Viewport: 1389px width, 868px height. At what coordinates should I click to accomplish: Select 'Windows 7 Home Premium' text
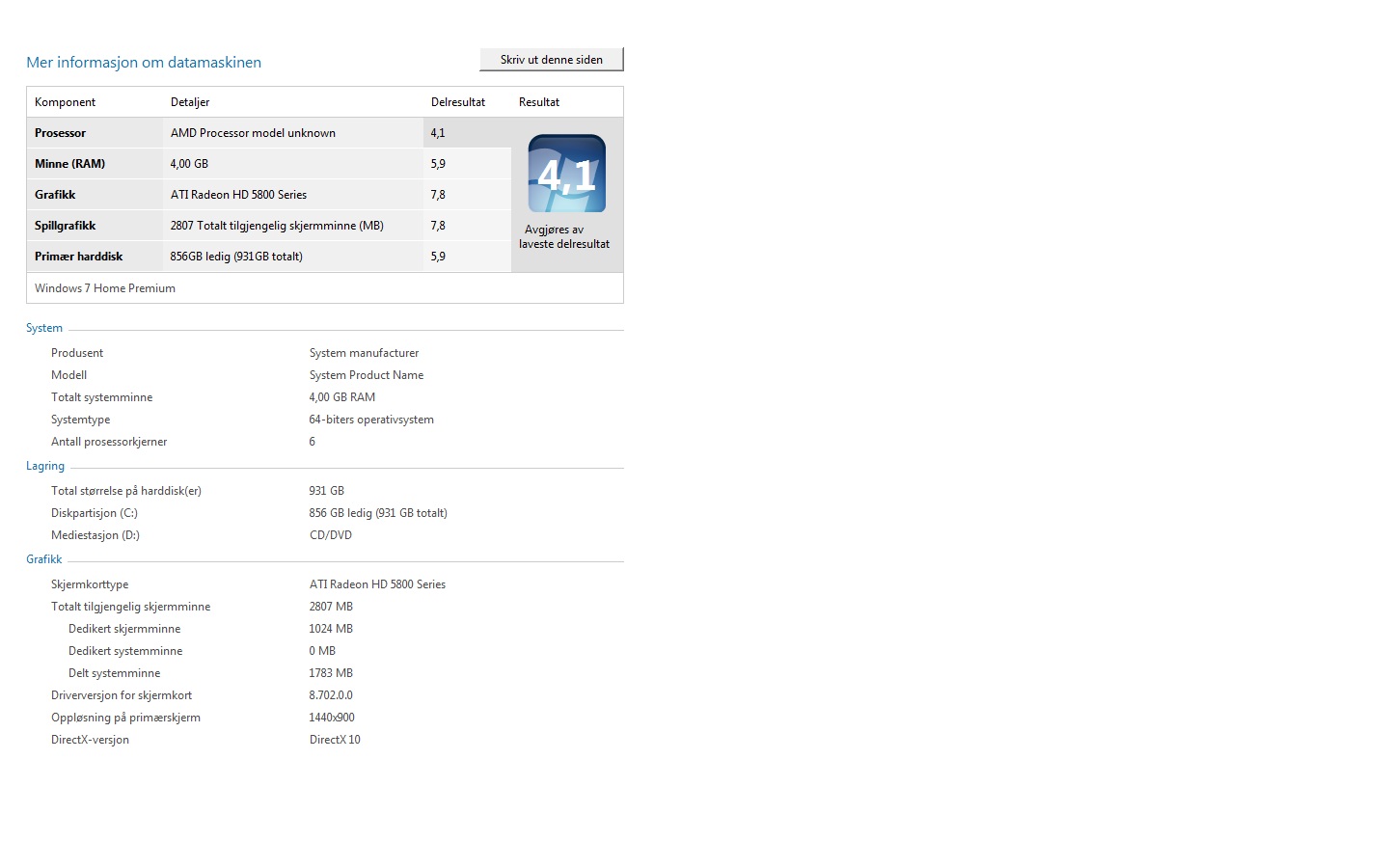tap(105, 288)
